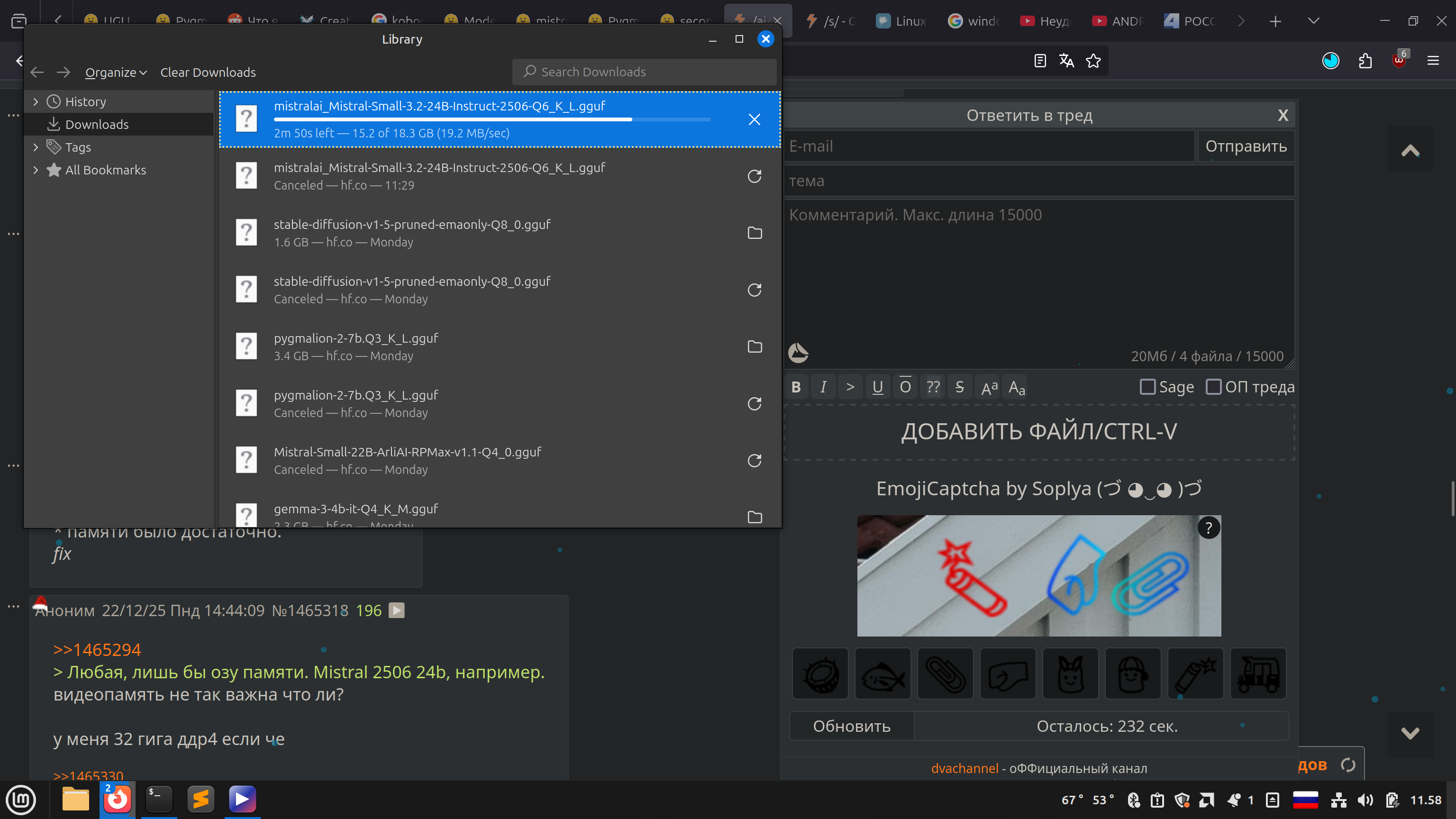
Task: Check the ОП треда checkbox
Action: 1213,387
